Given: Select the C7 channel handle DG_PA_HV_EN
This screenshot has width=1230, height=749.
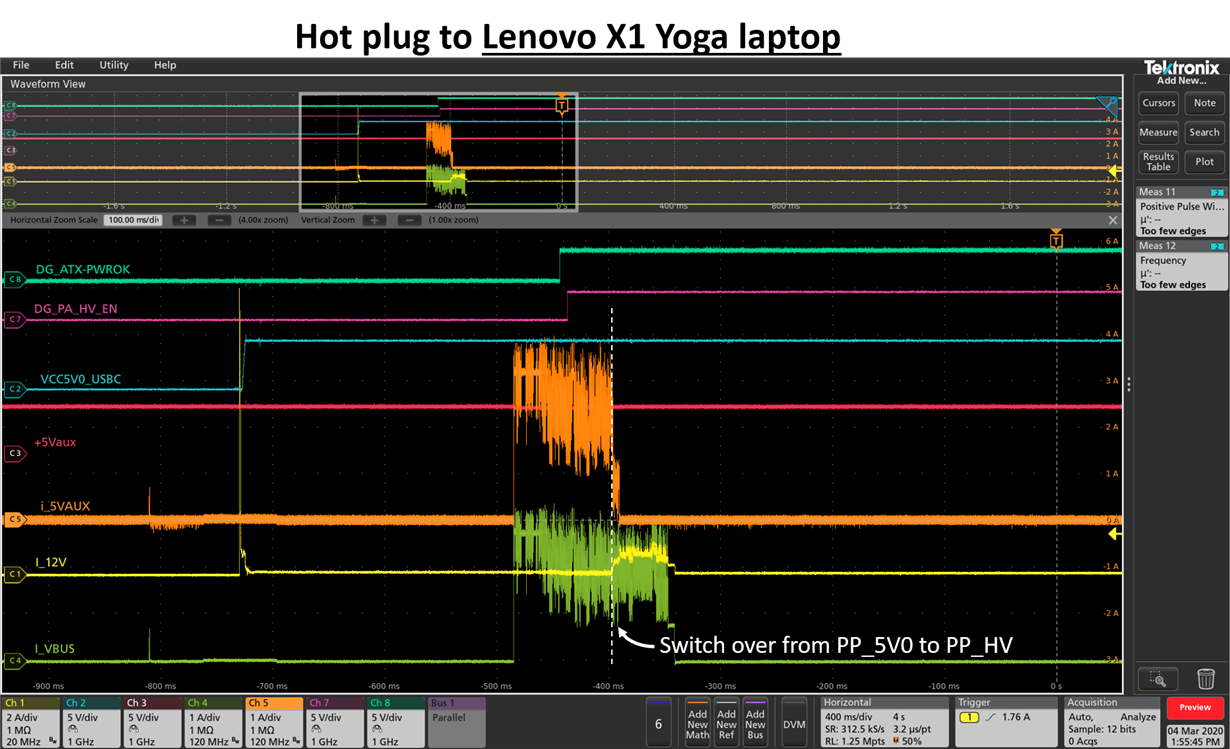Looking at the screenshot, I should (x=14, y=319).
